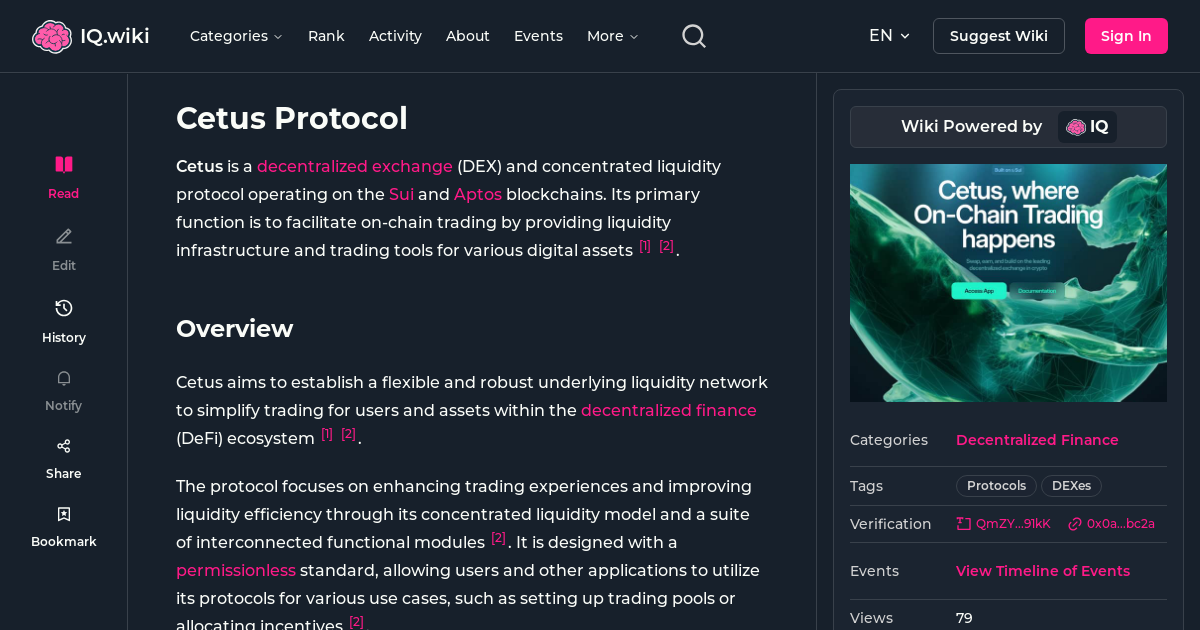This screenshot has height=630, width=1200.
Task: Select the Protocols tag
Action: tap(995, 485)
